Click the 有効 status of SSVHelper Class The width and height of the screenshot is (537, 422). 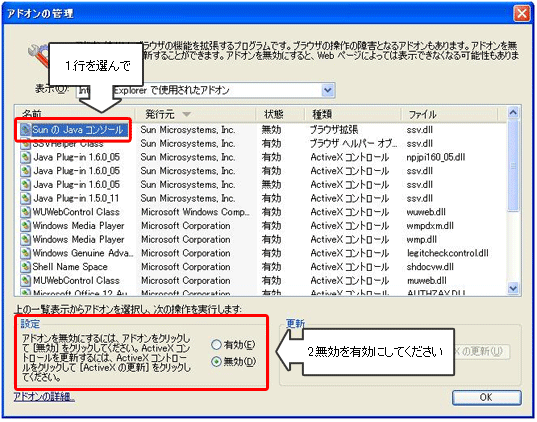271,144
